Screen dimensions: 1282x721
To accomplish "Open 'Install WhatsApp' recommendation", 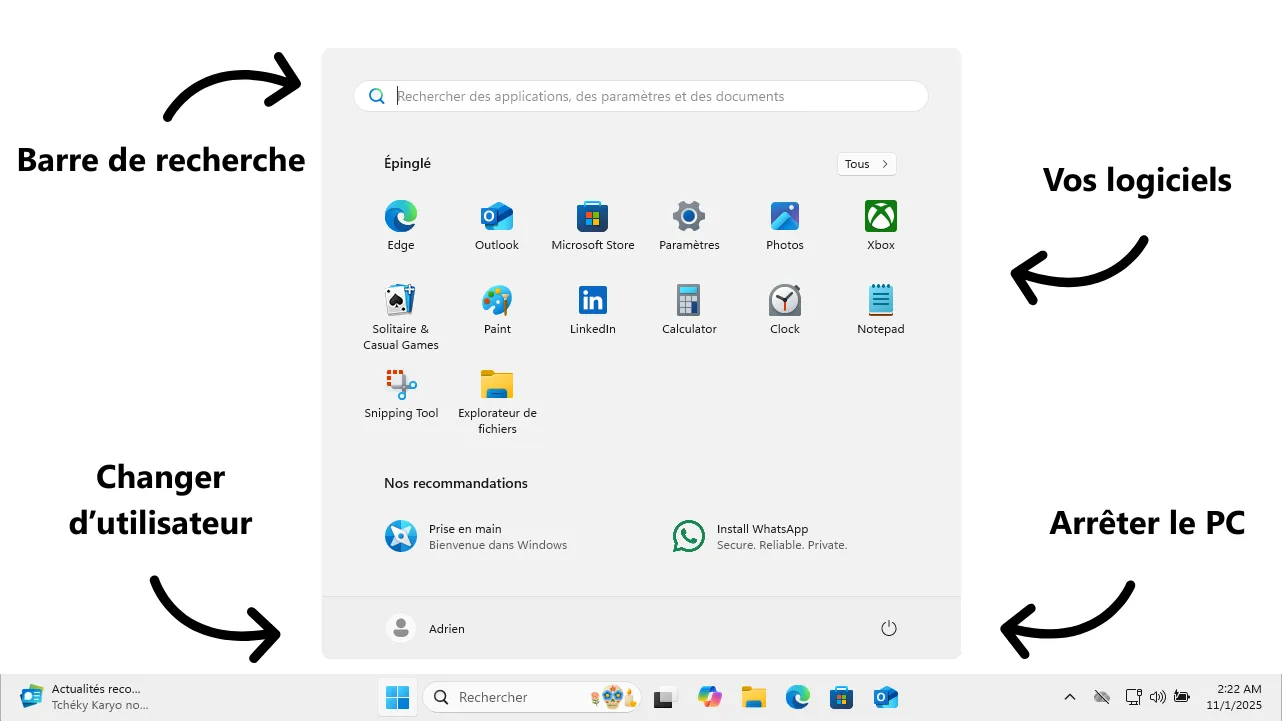I will (x=762, y=536).
